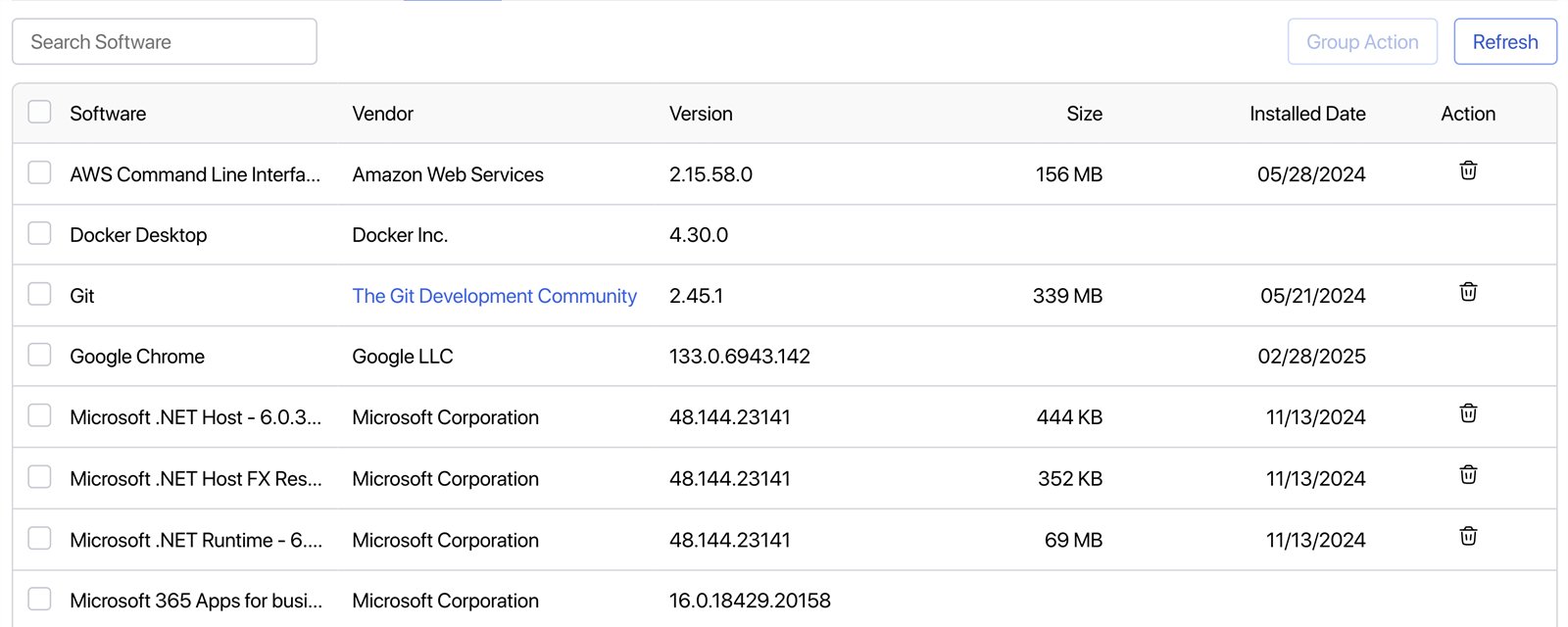
Task: Click the Refresh button
Action: [x=1505, y=42]
